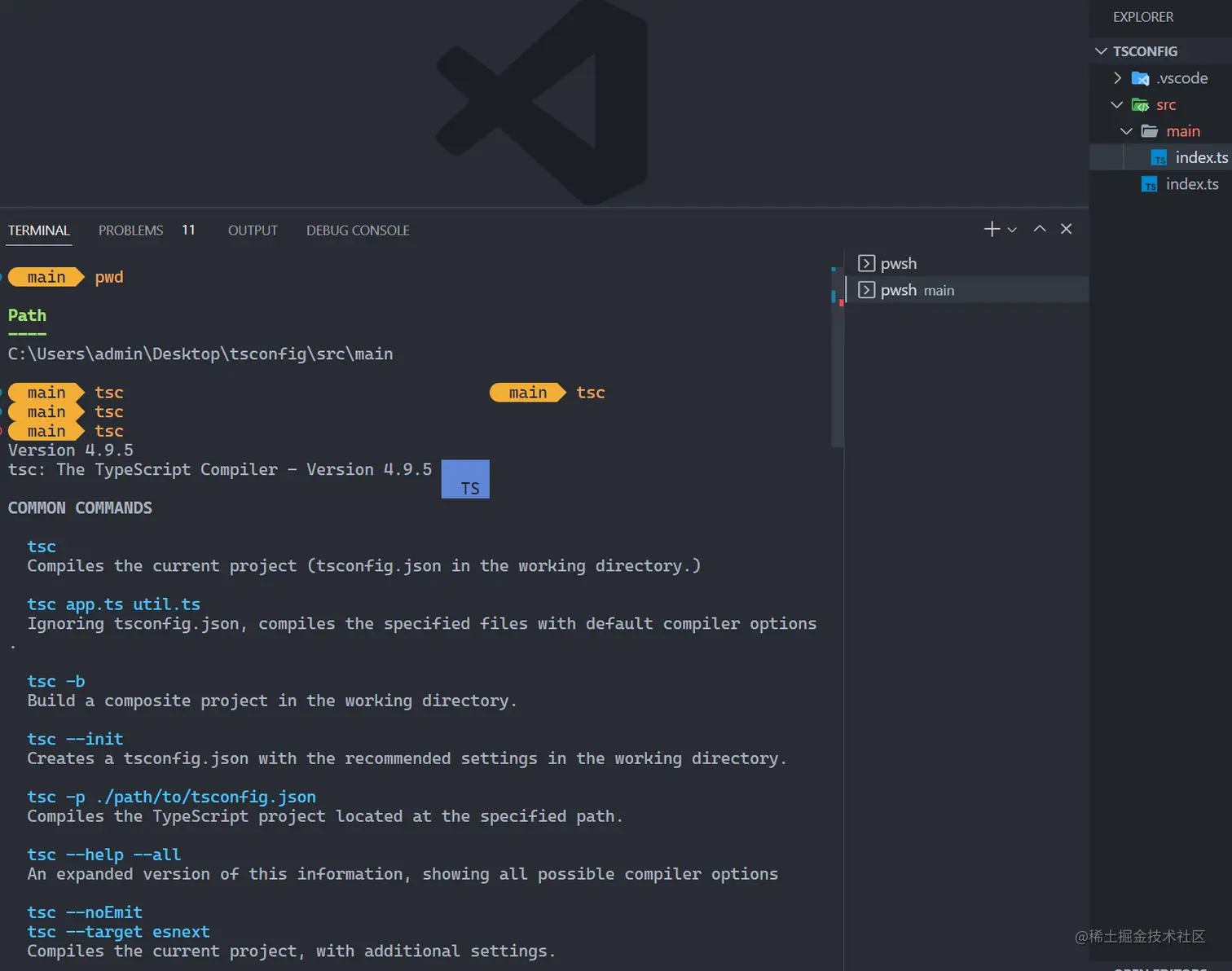Click the path C:\Users\admin\Desktop\tsconfig\src\main
This screenshot has width=1232, height=971.
[200, 354]
